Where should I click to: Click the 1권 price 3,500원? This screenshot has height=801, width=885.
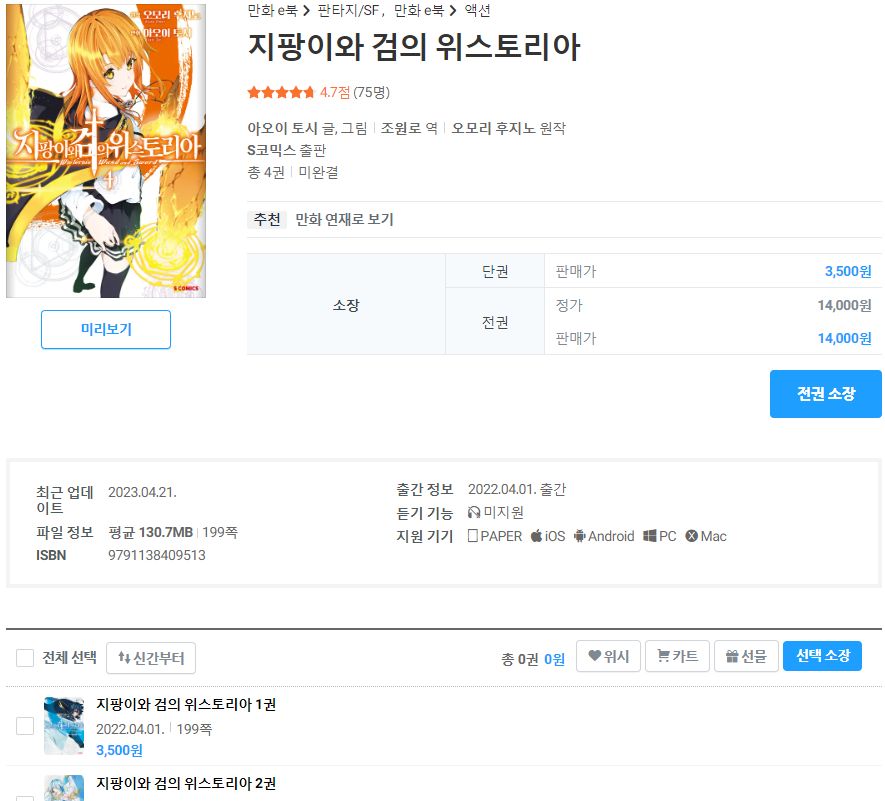(119, 750)
